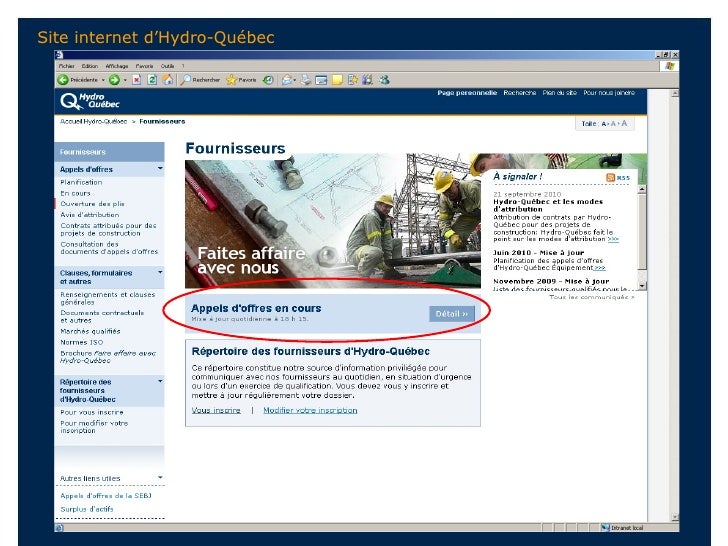Viewport: 728px width, 546px height.
Task: Click the Messenger people toolbar icon
Action: (x=384, y=80)
